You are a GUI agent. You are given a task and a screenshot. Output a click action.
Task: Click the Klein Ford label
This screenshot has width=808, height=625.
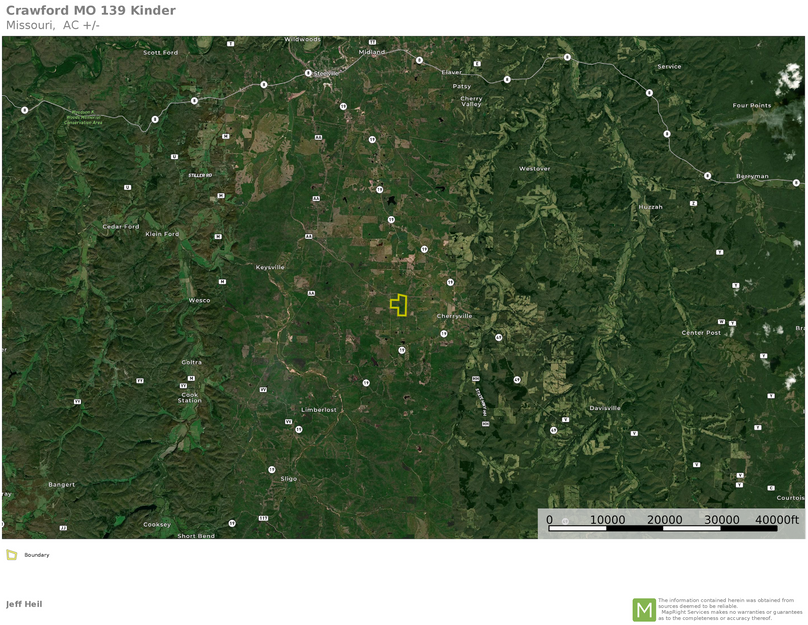click(x=162, y=233)
